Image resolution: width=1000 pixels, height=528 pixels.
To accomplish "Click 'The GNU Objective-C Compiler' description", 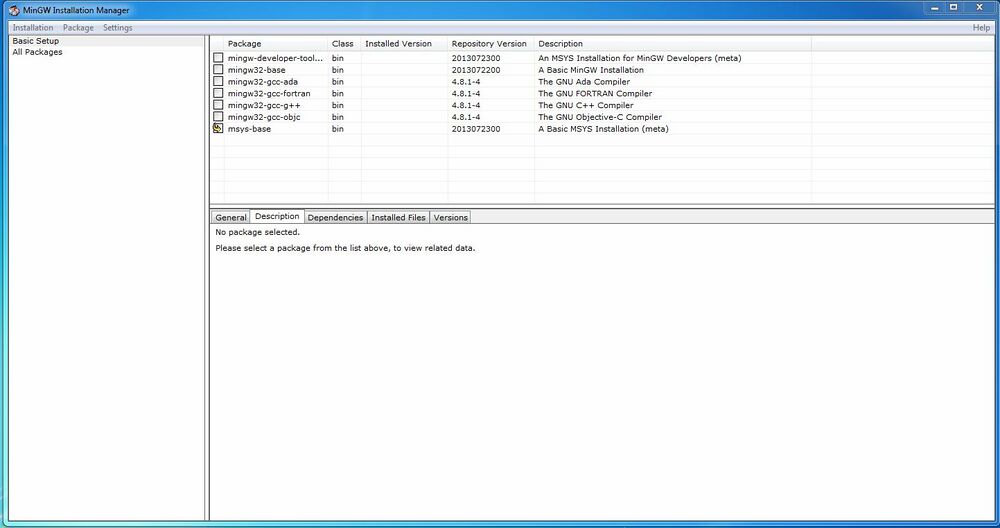I will click(600, 117).
